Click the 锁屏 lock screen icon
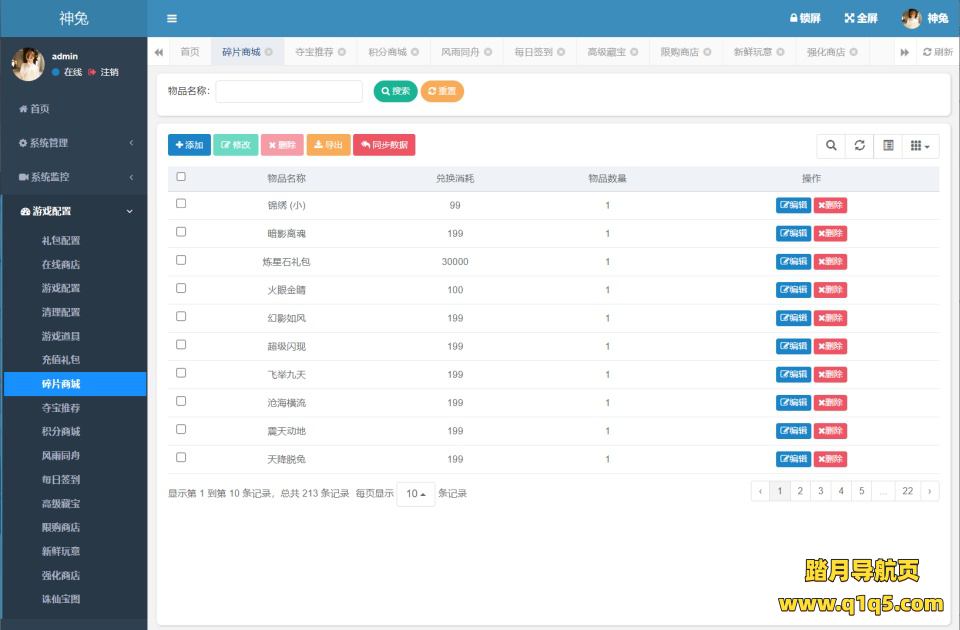Viewport: 960px width, 630px height. pos(794,18)
